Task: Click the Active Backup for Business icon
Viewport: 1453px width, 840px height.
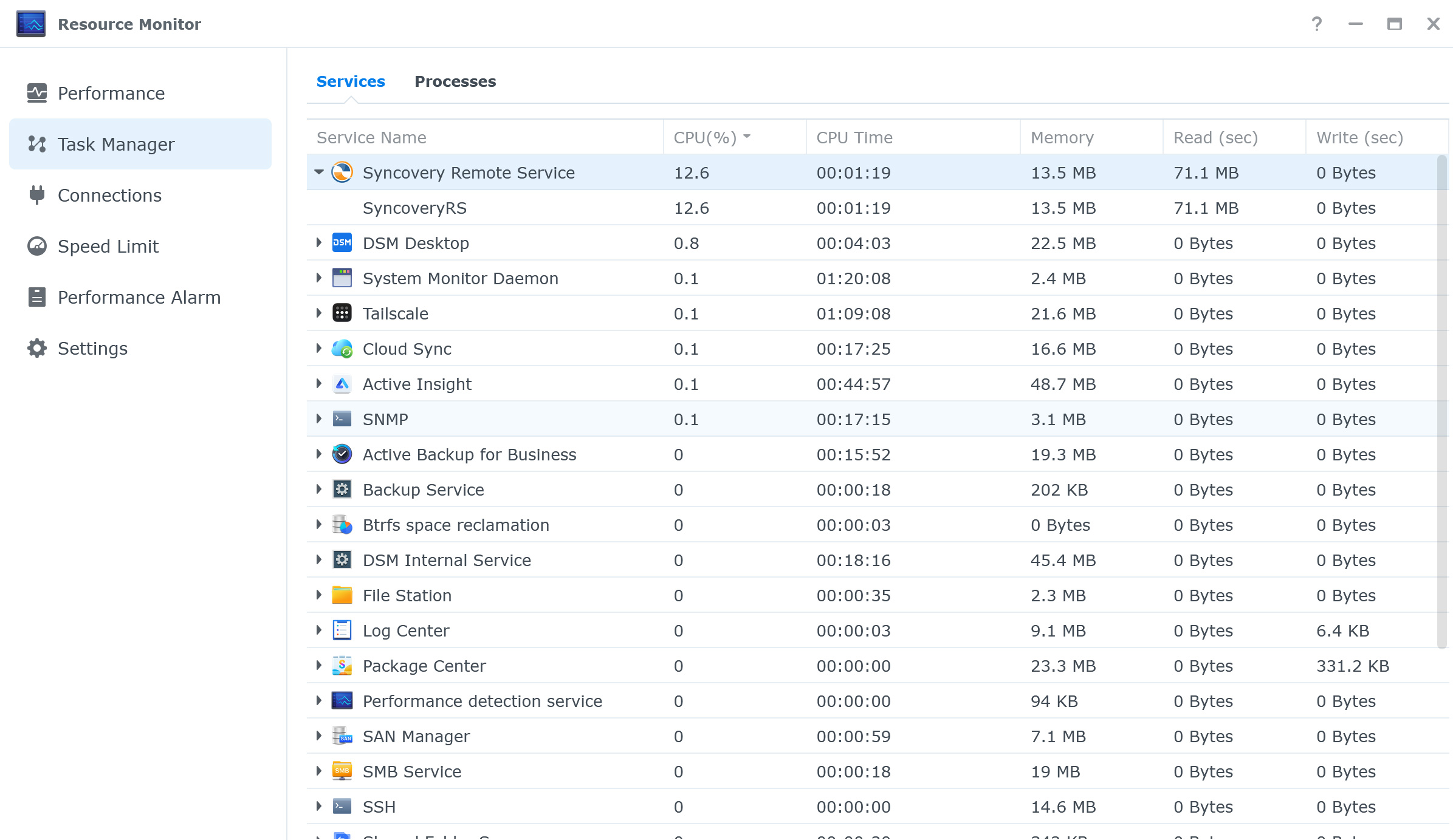Action: [x=342, y=454]
